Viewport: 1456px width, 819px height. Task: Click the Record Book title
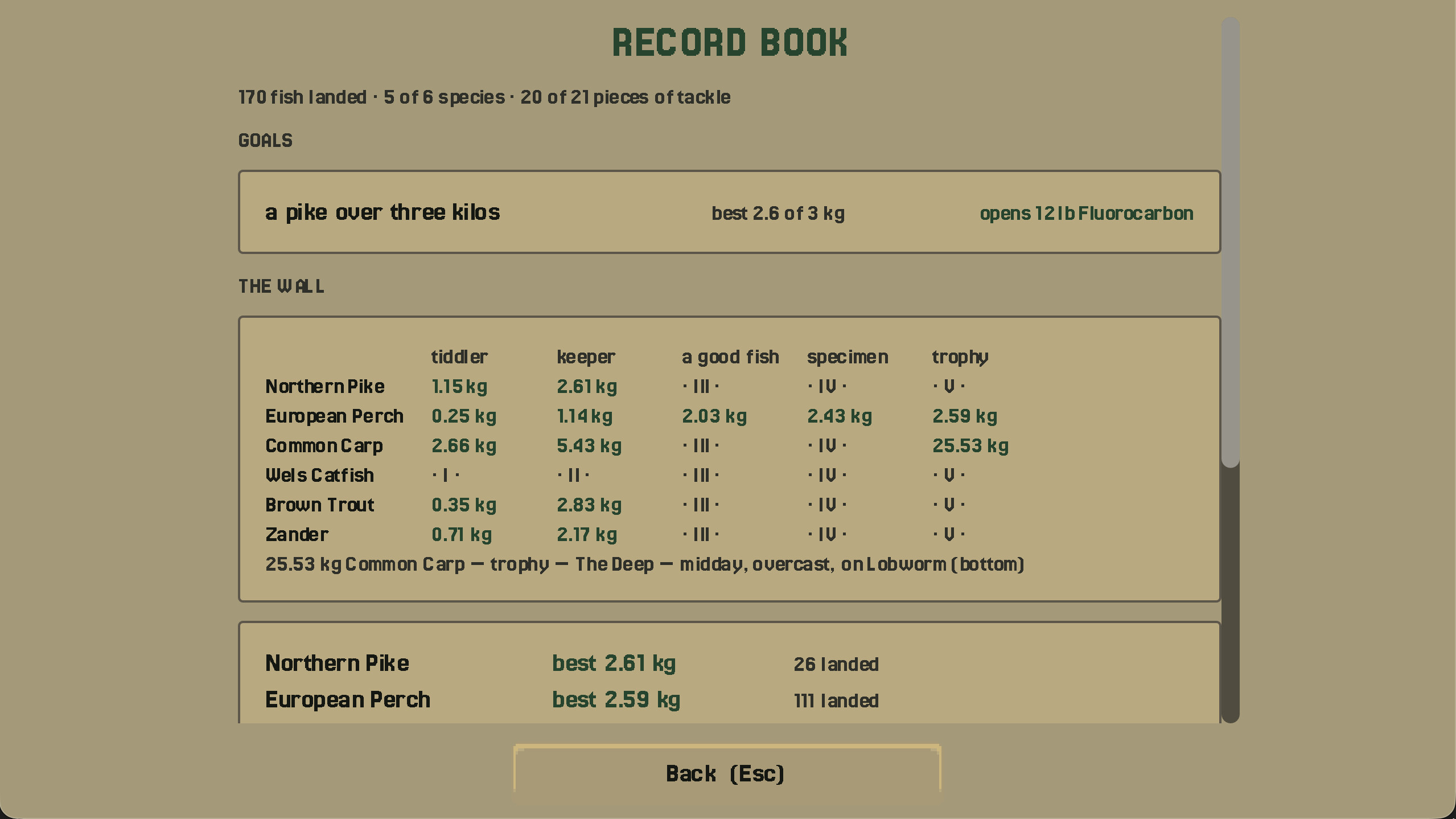pos(730,43)
